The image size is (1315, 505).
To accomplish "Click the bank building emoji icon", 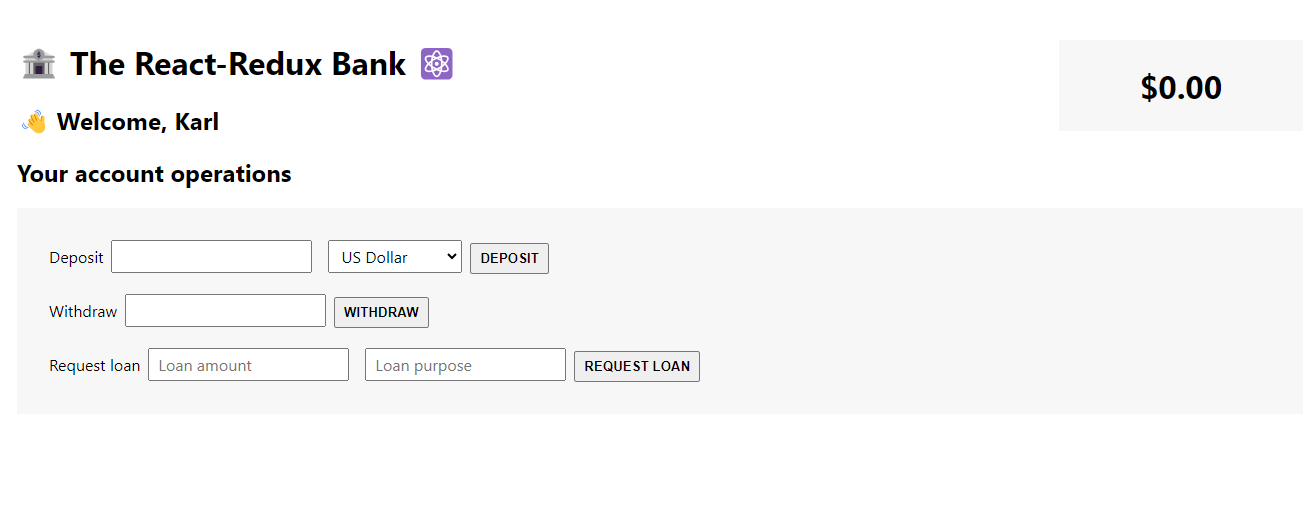I will point(38,64).
